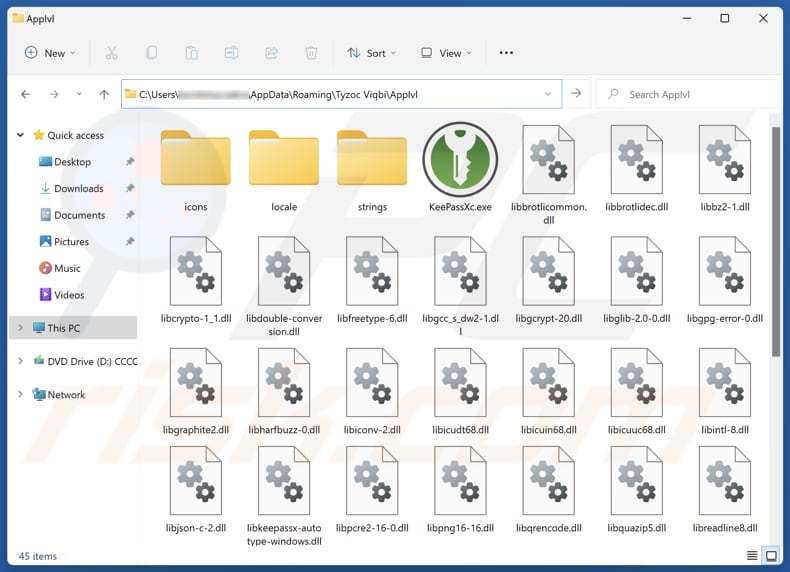790x572 pixels.
Task: Go back with the left arrow
Action: click(25, 94)
